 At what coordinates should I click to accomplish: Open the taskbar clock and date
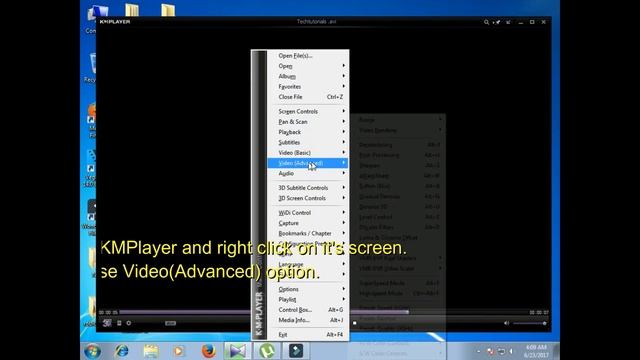point(536,351)
